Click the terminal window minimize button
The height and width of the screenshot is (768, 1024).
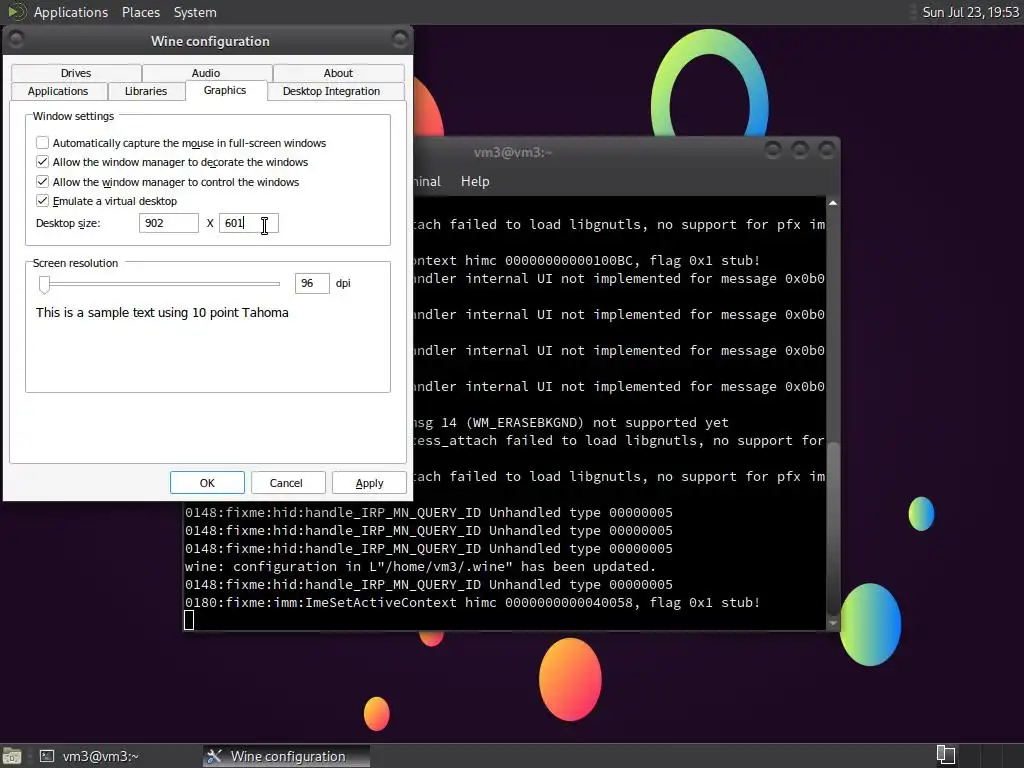[773, 150]
